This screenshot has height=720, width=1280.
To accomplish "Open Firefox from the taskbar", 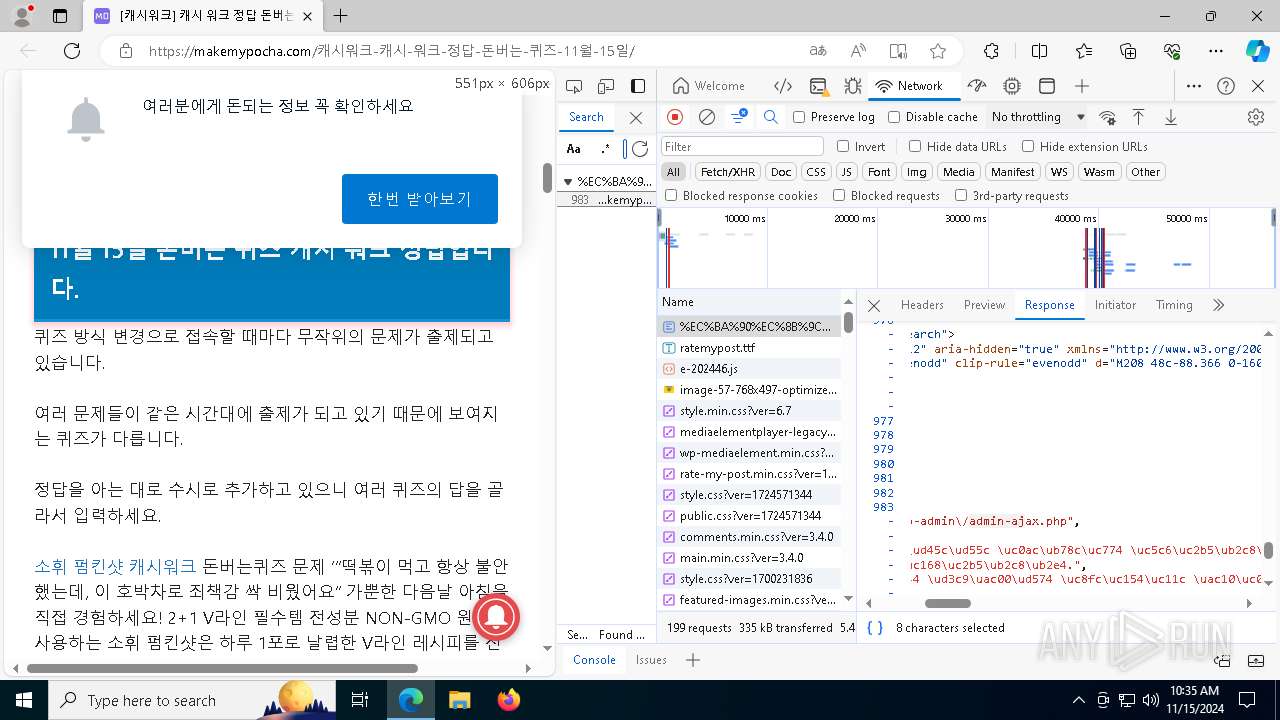I will [x=509, y=700].
